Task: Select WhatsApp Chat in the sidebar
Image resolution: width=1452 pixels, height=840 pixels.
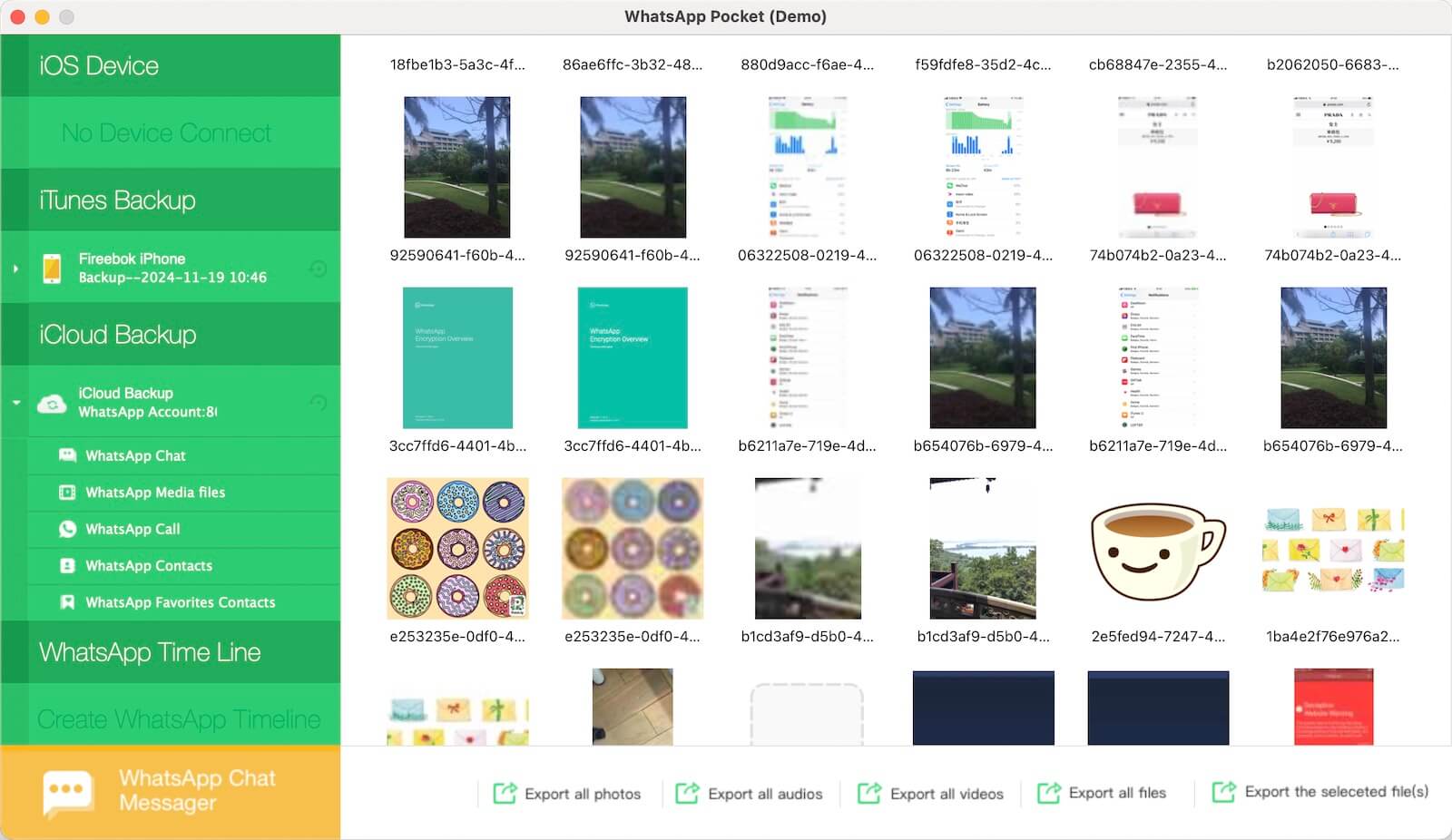Action: [183, 455]
